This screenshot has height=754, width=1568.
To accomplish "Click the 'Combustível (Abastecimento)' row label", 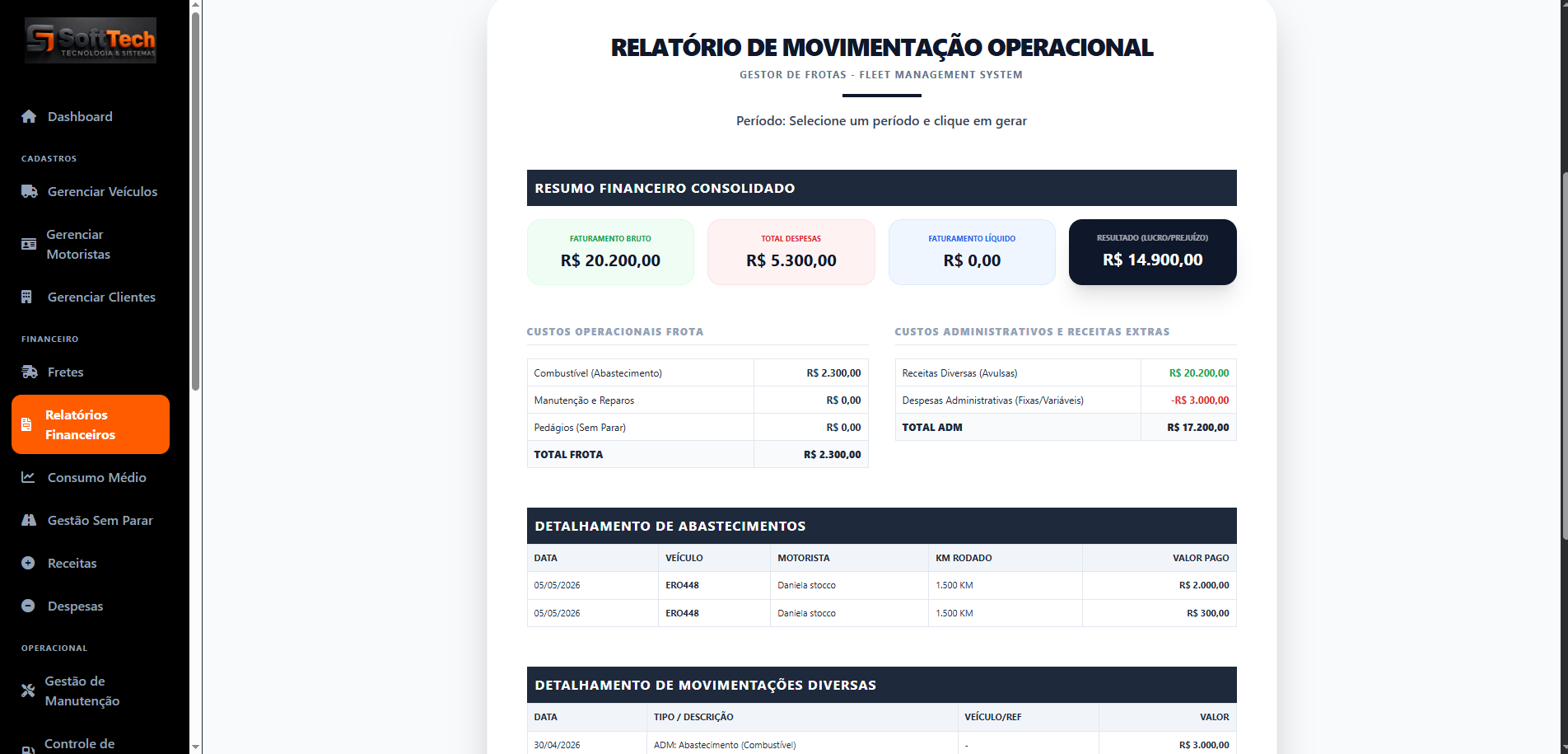I will 598,373.
